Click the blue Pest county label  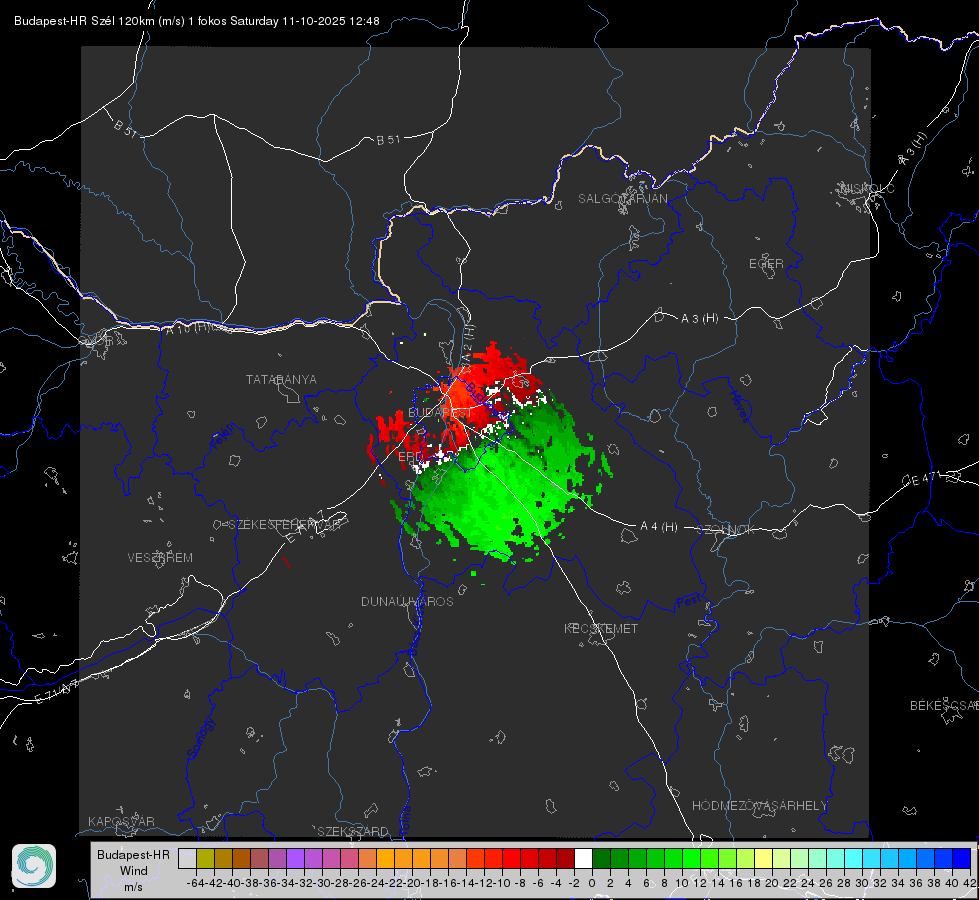point(689,602)
